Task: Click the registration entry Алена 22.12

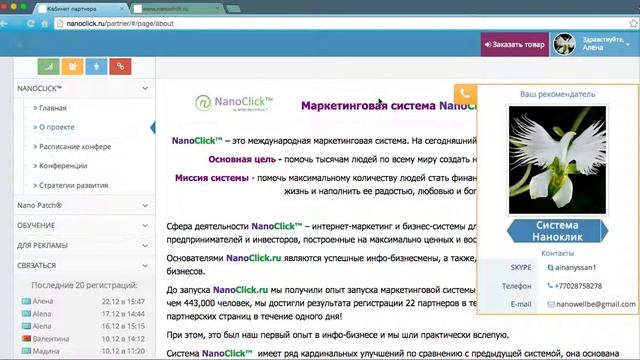Action: [x=84, y=301]
